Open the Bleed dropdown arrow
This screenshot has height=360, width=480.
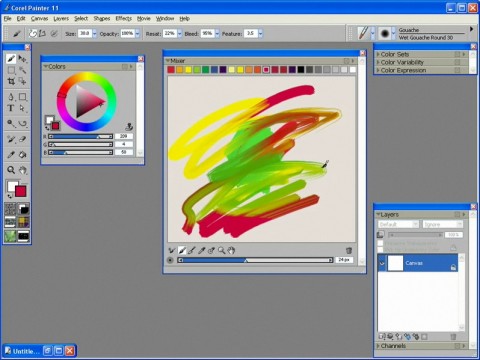click(217, 33)
